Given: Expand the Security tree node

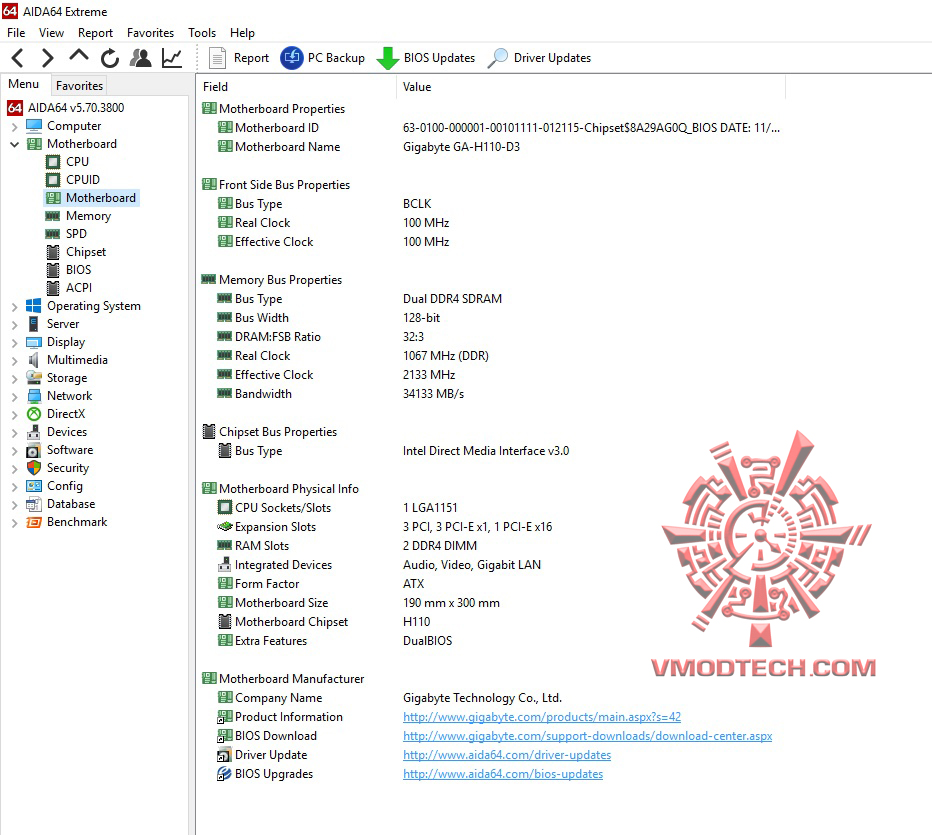Looking at the screenshot, I should tap(14, 469).
